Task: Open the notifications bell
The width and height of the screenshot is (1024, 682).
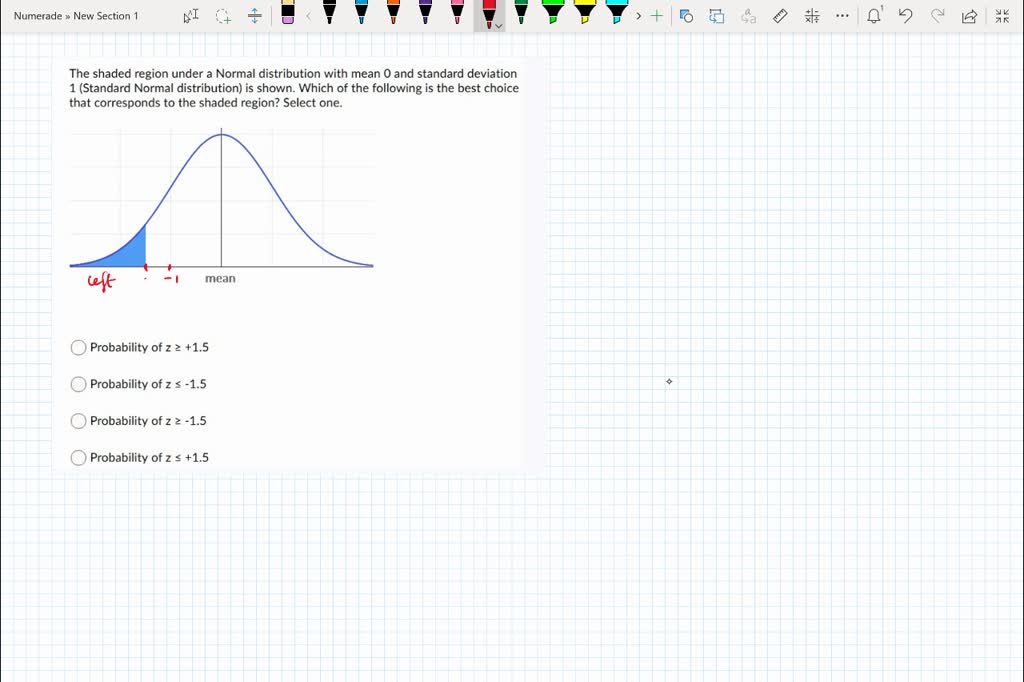Action: pyautogui.click(x=874, y=16)
